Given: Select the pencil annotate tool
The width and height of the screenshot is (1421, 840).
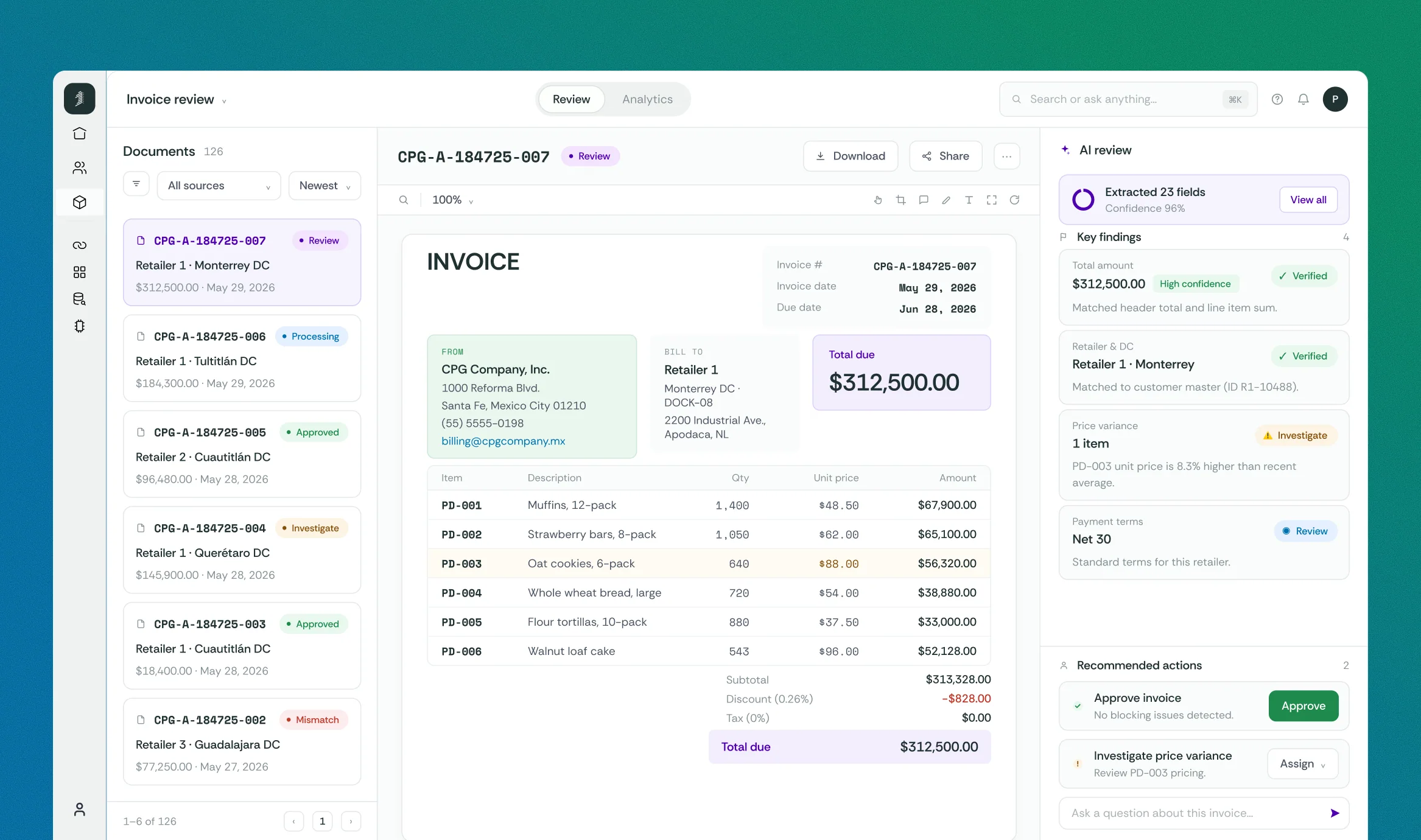Looking at the screenshot, I should (946, 200).
